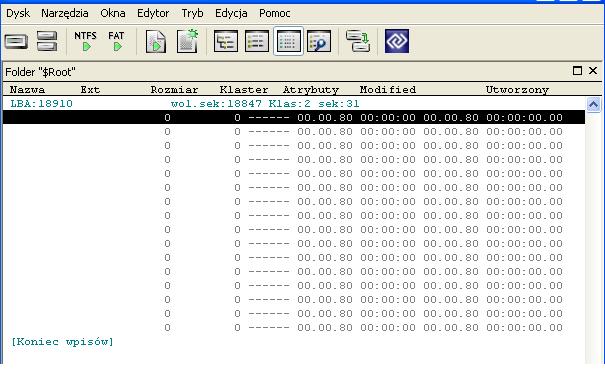
Task: Click the new document with sparkle icon
Action: [x=188, y=41]
